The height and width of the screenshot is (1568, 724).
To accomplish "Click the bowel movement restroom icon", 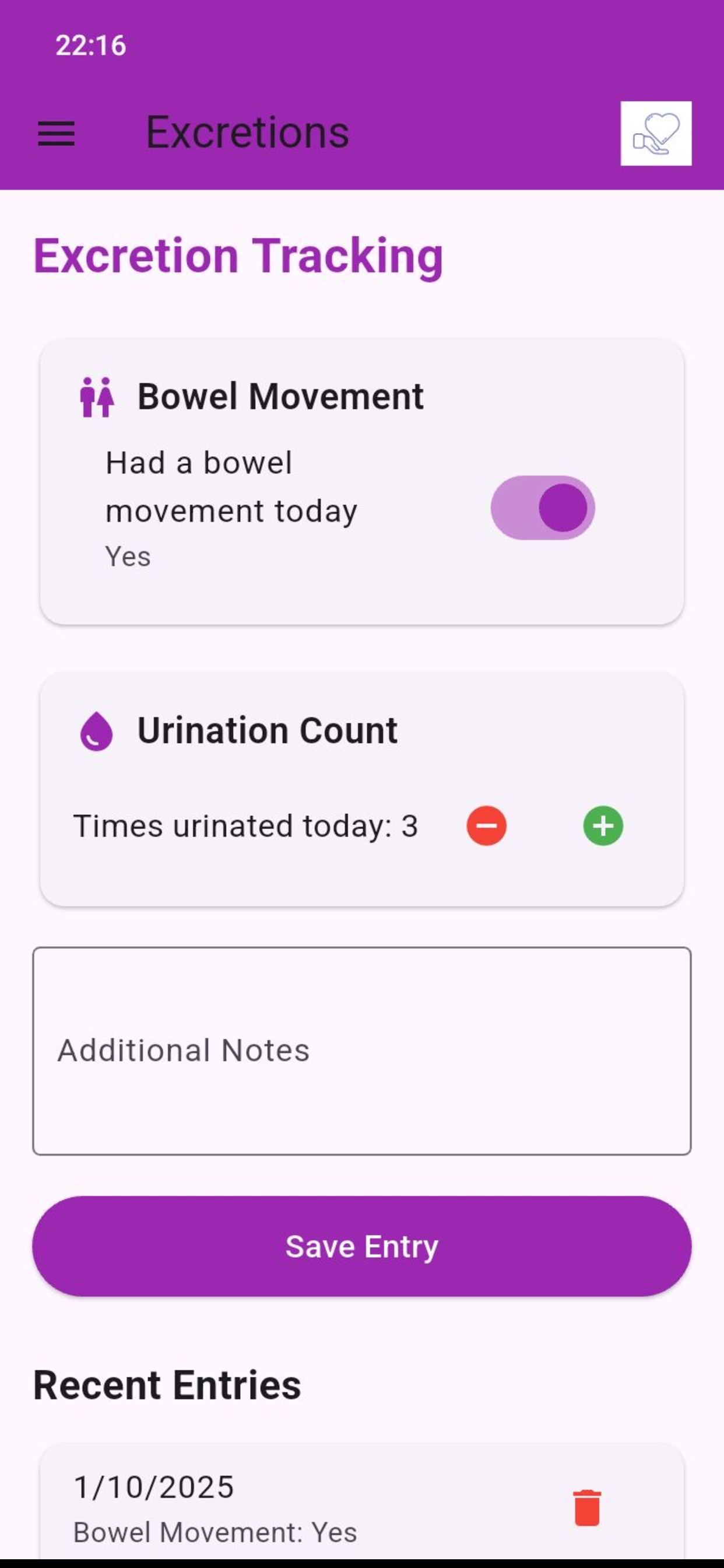I will (x=97, y=397).
